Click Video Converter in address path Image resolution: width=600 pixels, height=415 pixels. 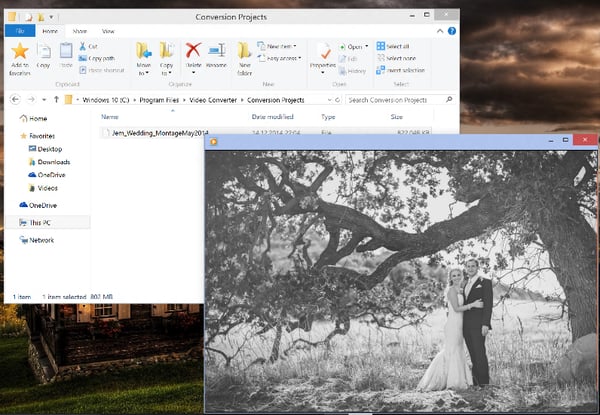click(x=213, y=100)
